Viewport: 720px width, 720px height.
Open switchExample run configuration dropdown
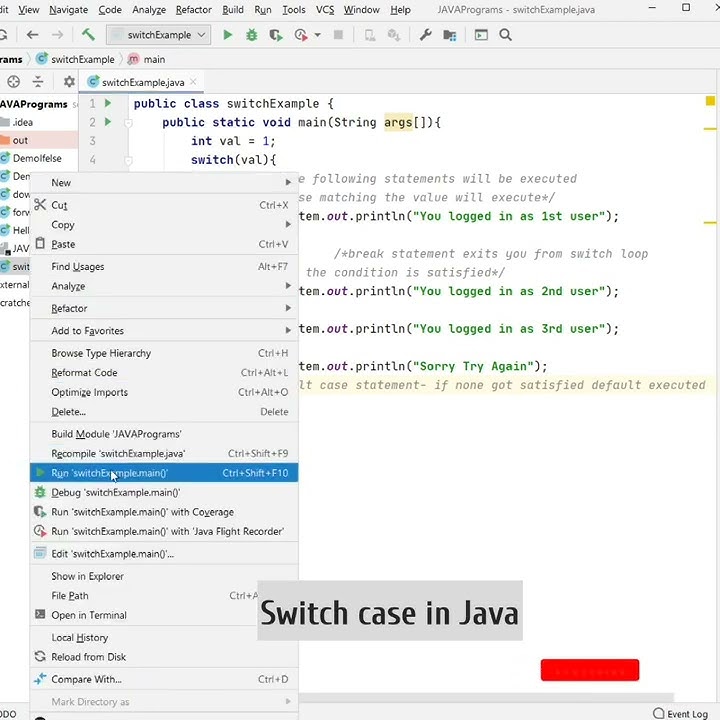tap(158, 35)
